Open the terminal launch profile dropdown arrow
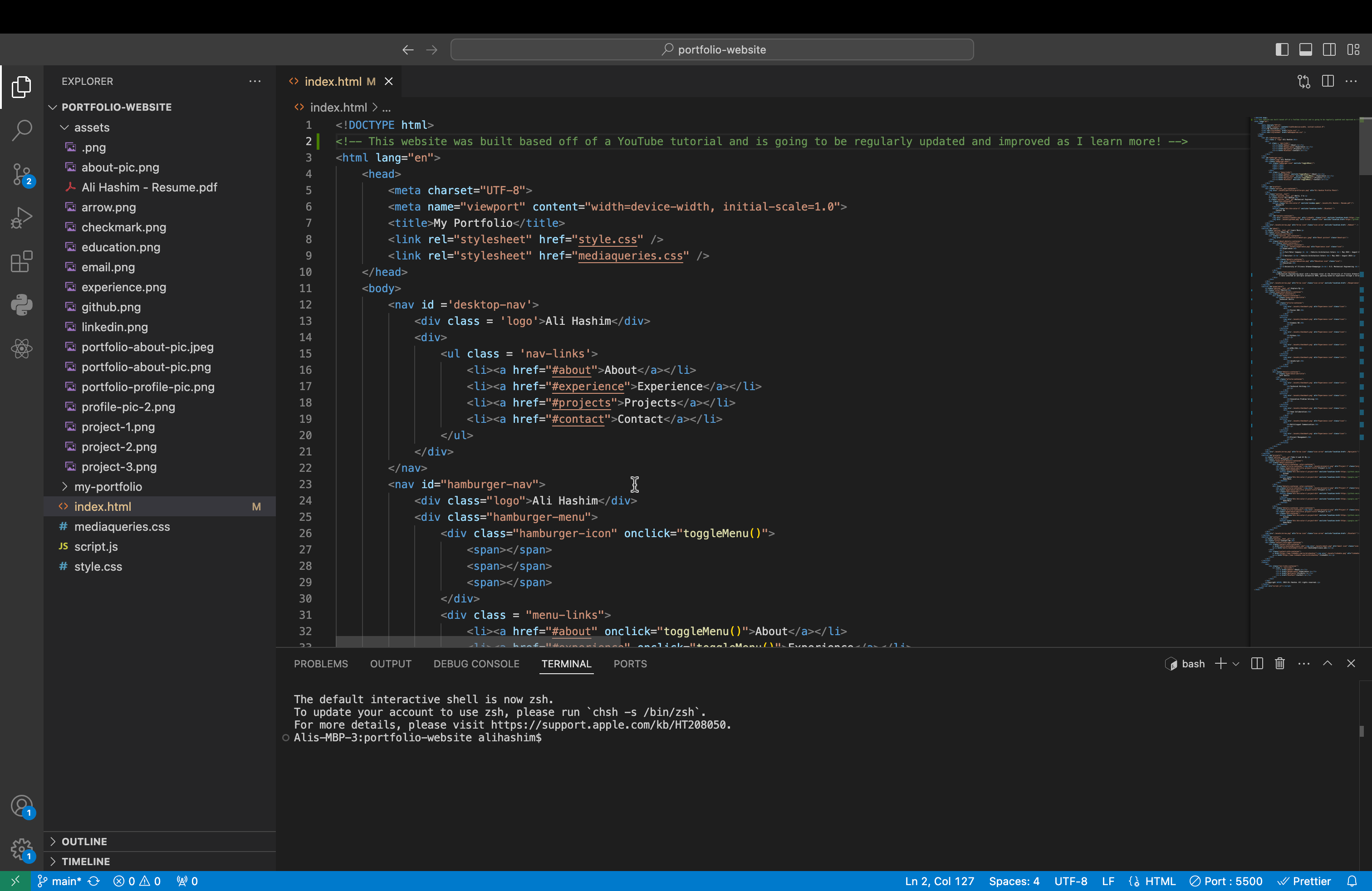This screenshot has width=1372, height=891. [x=1235, y=664]
